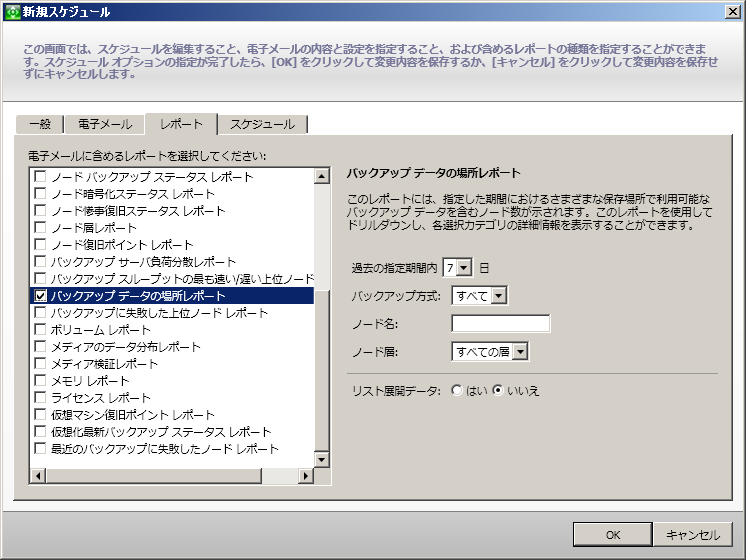Screen dimensions: 746x560
Task: Check the ノード層レポート checkbox
Action: click(40, 227)
